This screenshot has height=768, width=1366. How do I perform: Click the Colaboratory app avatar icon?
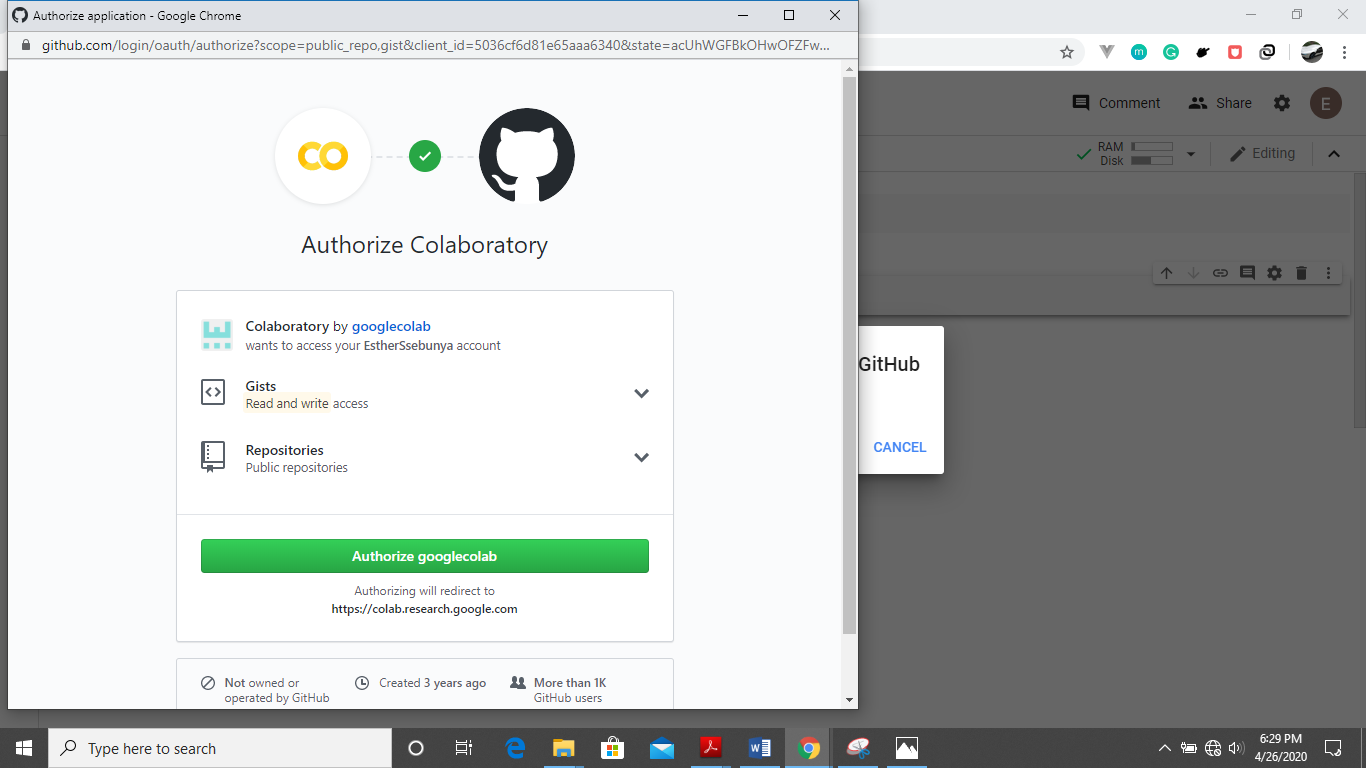217,335
